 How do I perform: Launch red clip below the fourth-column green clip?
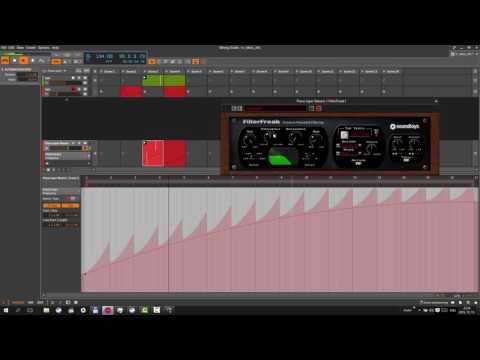click(x=175, y=91)
